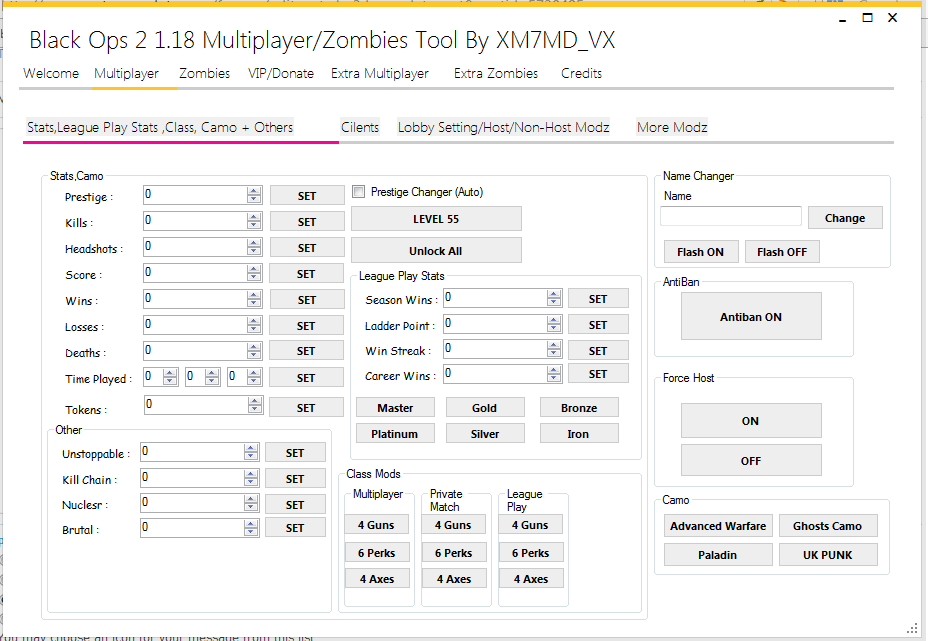Maximize the tool window
Screen dimensions: 928x641
coord(868,18)
